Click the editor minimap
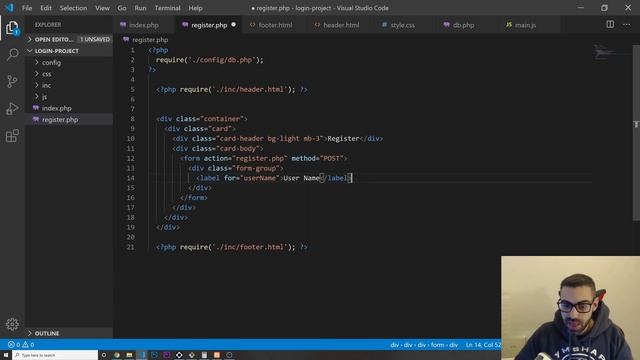This screenshot has height=360, width=640. coord(611,53)
